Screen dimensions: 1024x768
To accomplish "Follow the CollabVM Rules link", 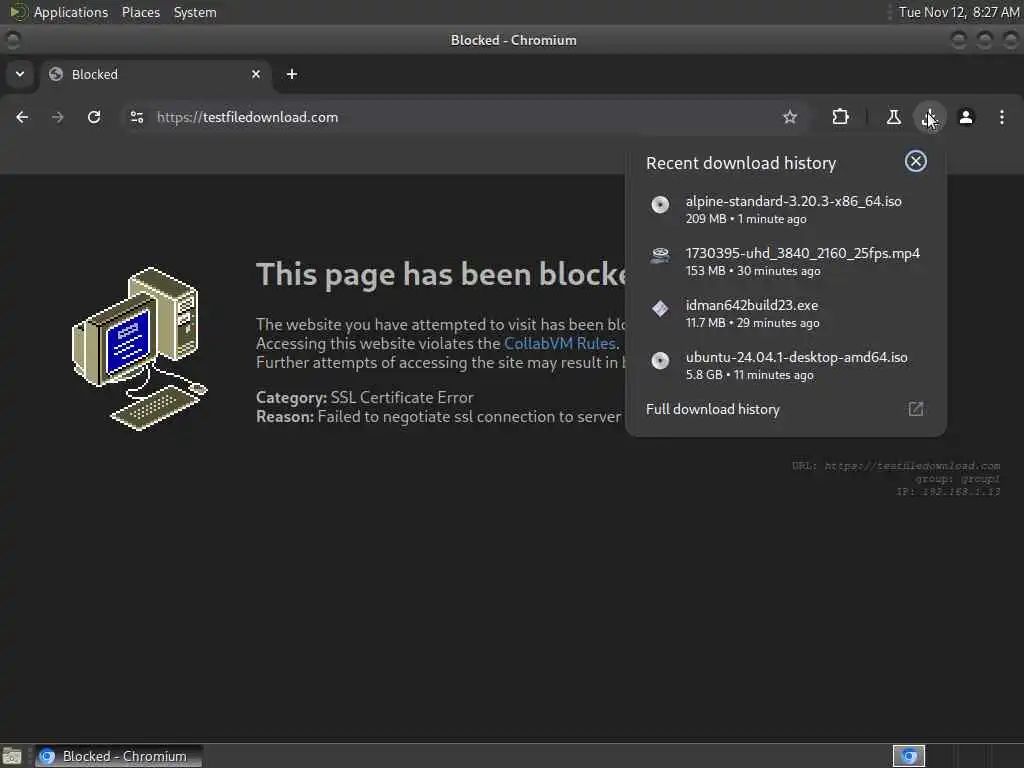I will pos(560,344).
